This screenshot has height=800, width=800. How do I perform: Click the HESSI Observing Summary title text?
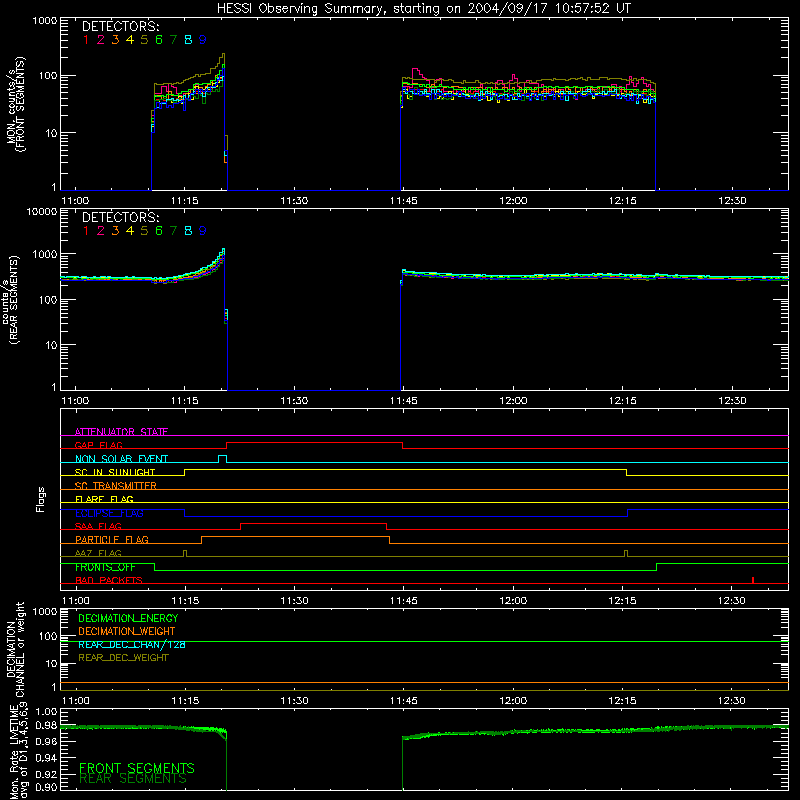click(424, 8)
